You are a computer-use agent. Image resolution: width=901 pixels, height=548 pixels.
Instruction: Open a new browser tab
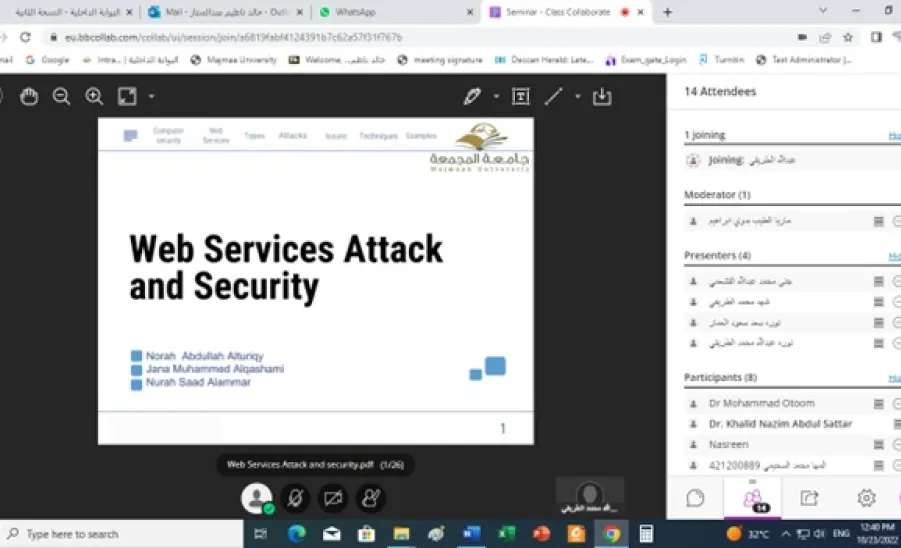click(x=667, y=12)
